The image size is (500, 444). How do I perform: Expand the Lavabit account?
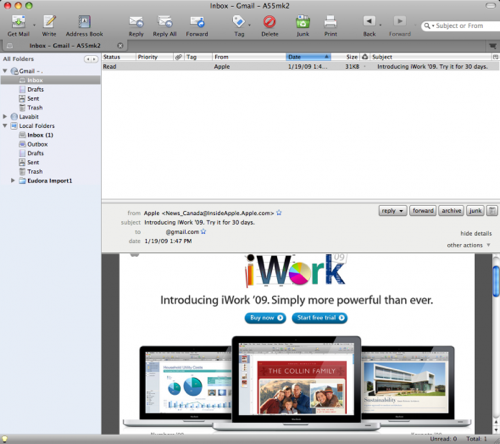tap(5, 117)
